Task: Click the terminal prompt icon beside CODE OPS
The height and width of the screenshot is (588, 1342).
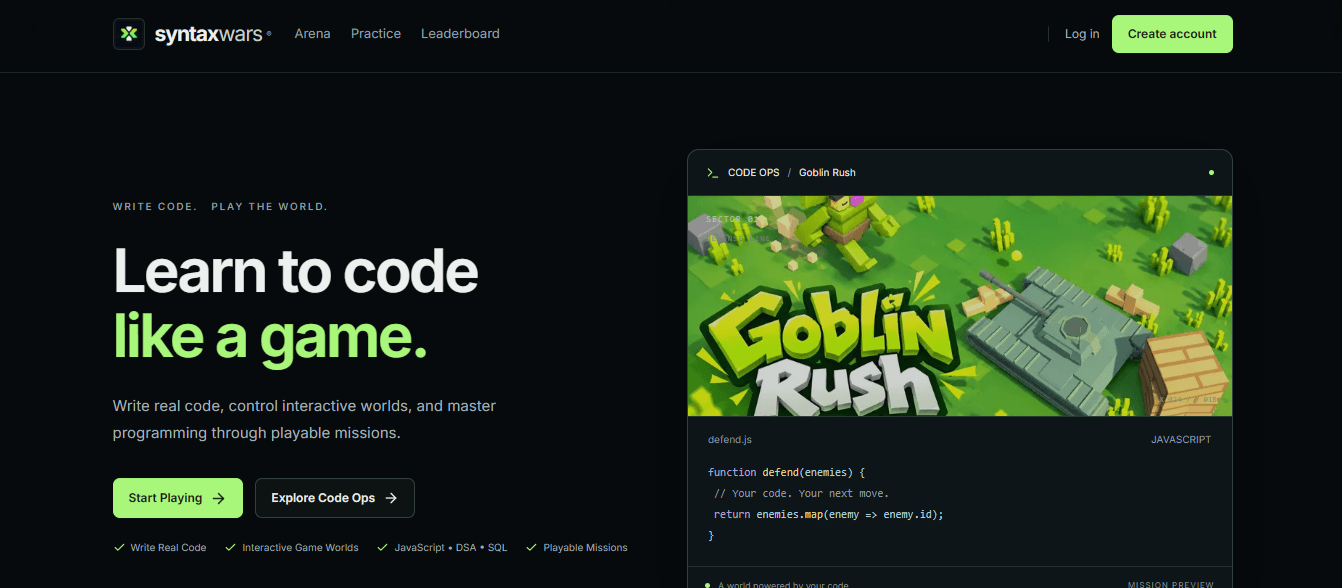Action: tap(712, 173)
